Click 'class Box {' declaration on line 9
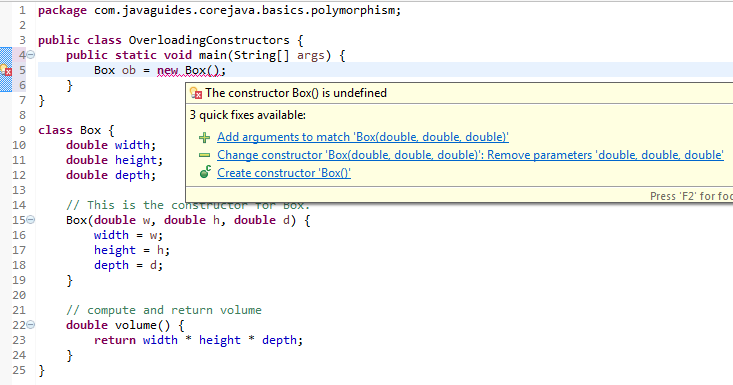The image size is (733, 385). pyautogui.click(x=76, y=130)
